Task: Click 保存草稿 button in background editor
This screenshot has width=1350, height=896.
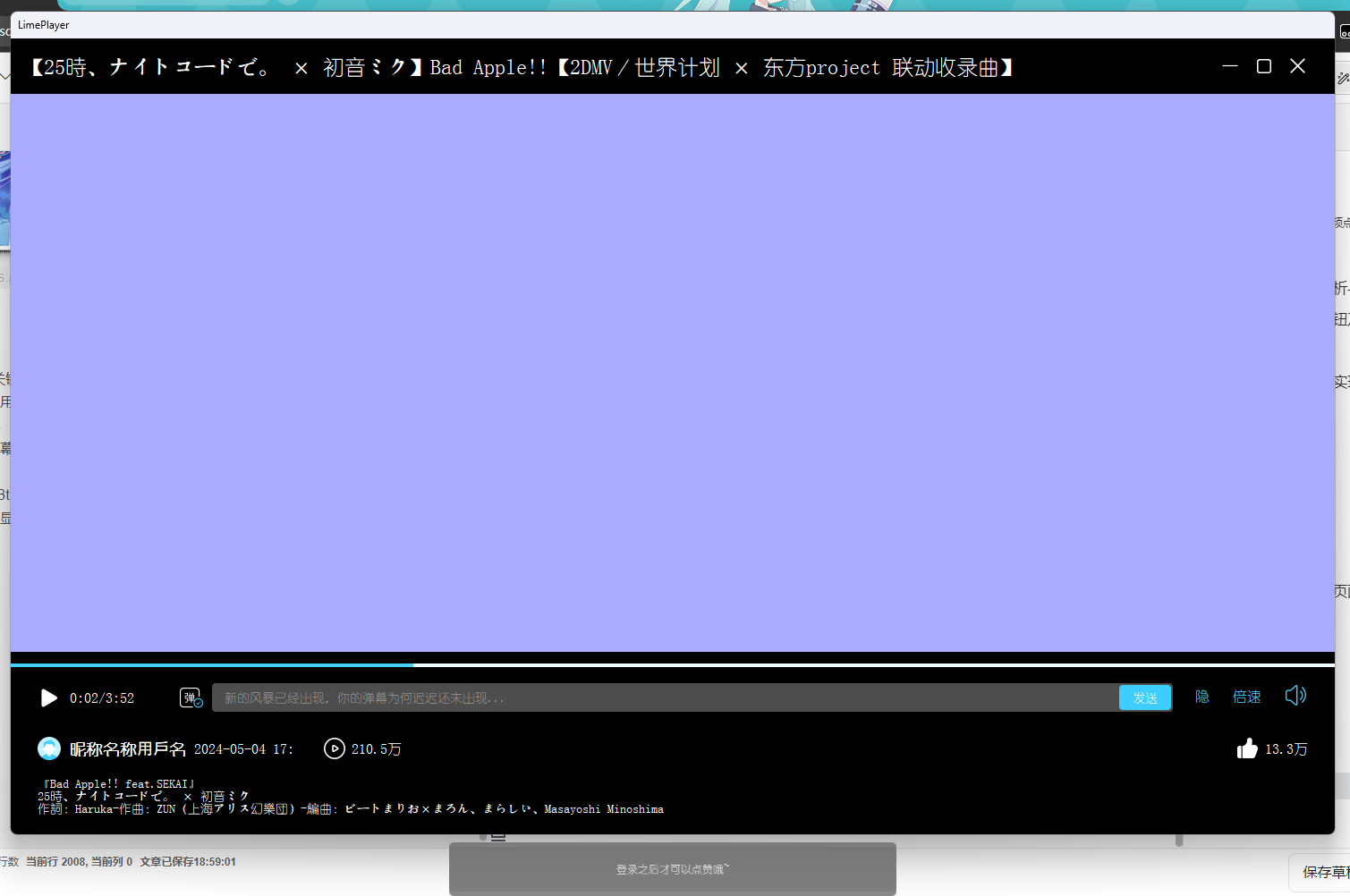Action: click(x=1326, y=872)
